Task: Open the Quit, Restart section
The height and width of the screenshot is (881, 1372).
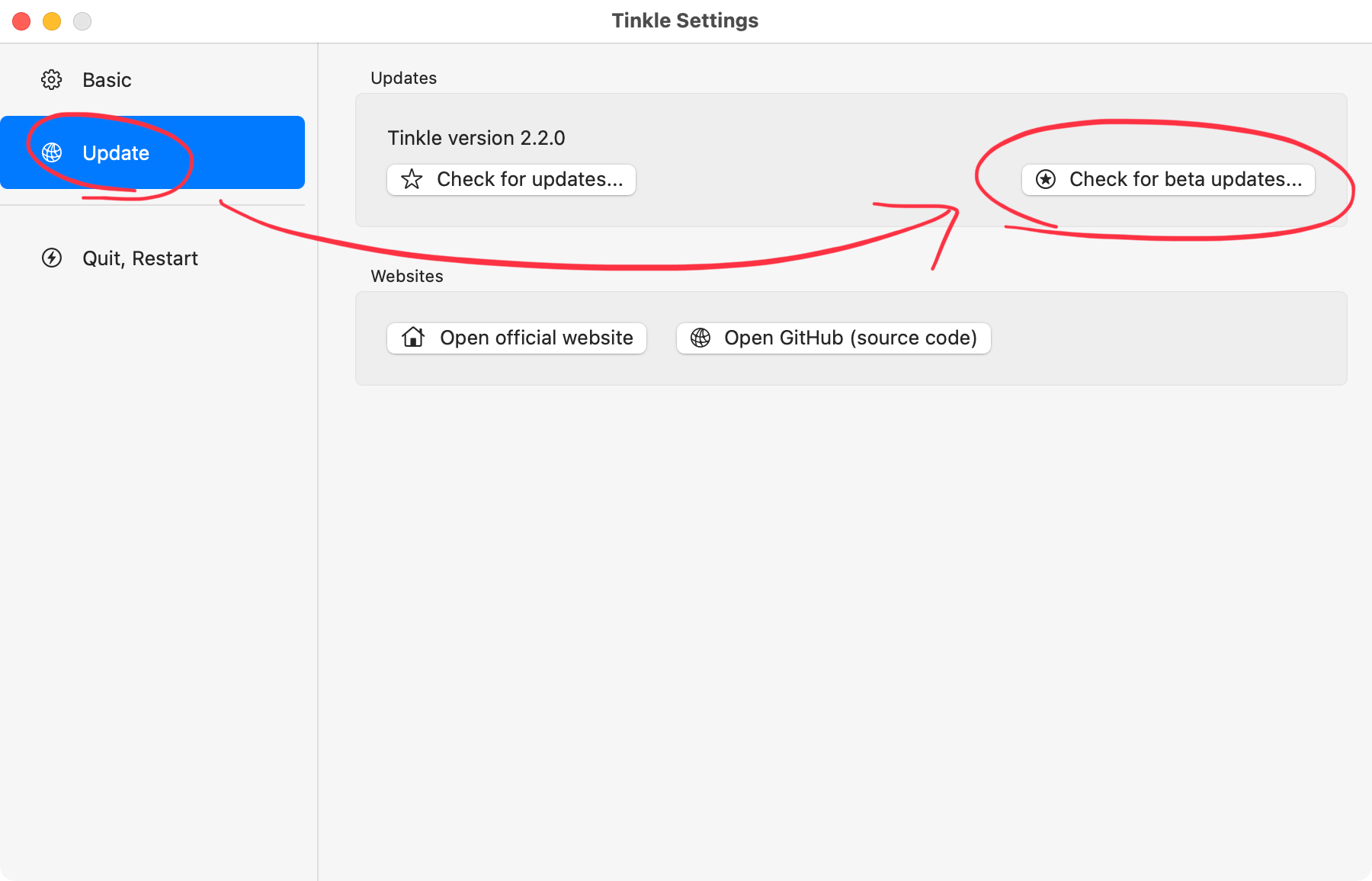Action: 139,258
